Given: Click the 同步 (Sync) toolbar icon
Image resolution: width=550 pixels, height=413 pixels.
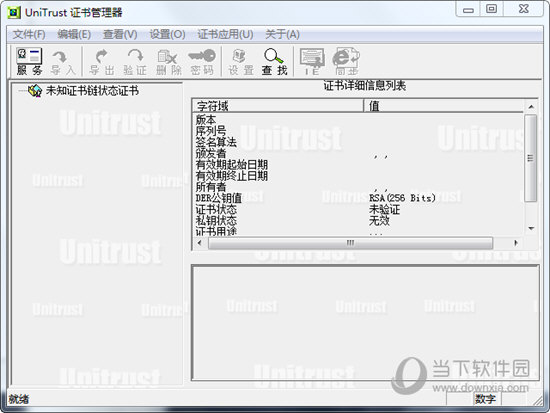Looking at the screenshot, I should point(346,62).
